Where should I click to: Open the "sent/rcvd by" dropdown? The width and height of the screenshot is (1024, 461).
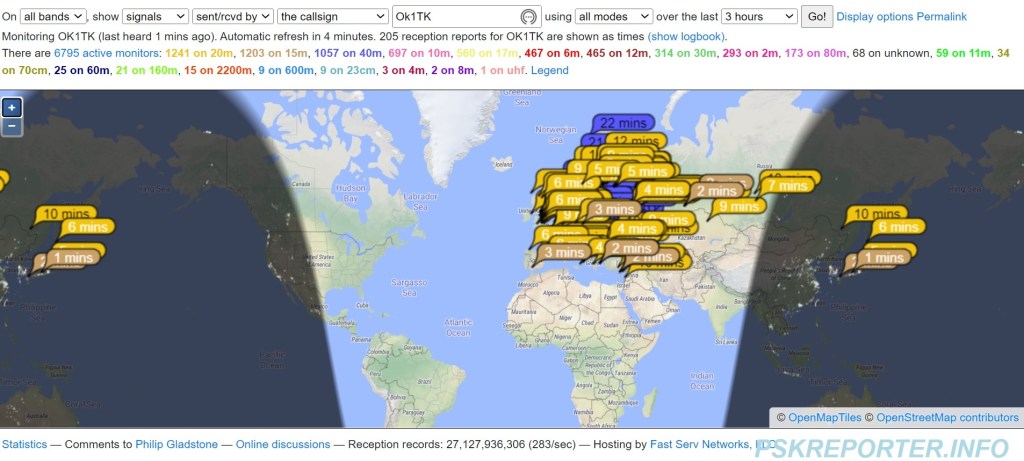click(232, 17)
